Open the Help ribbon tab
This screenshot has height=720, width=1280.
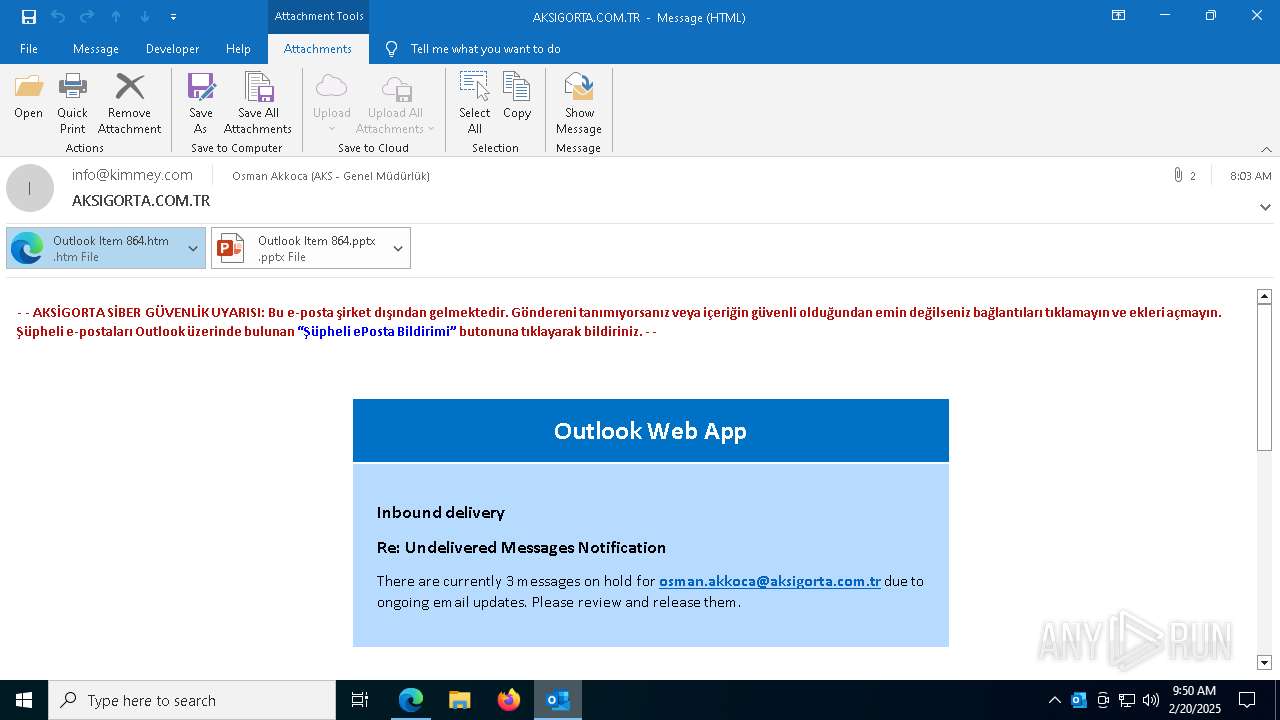pos(238,49)
